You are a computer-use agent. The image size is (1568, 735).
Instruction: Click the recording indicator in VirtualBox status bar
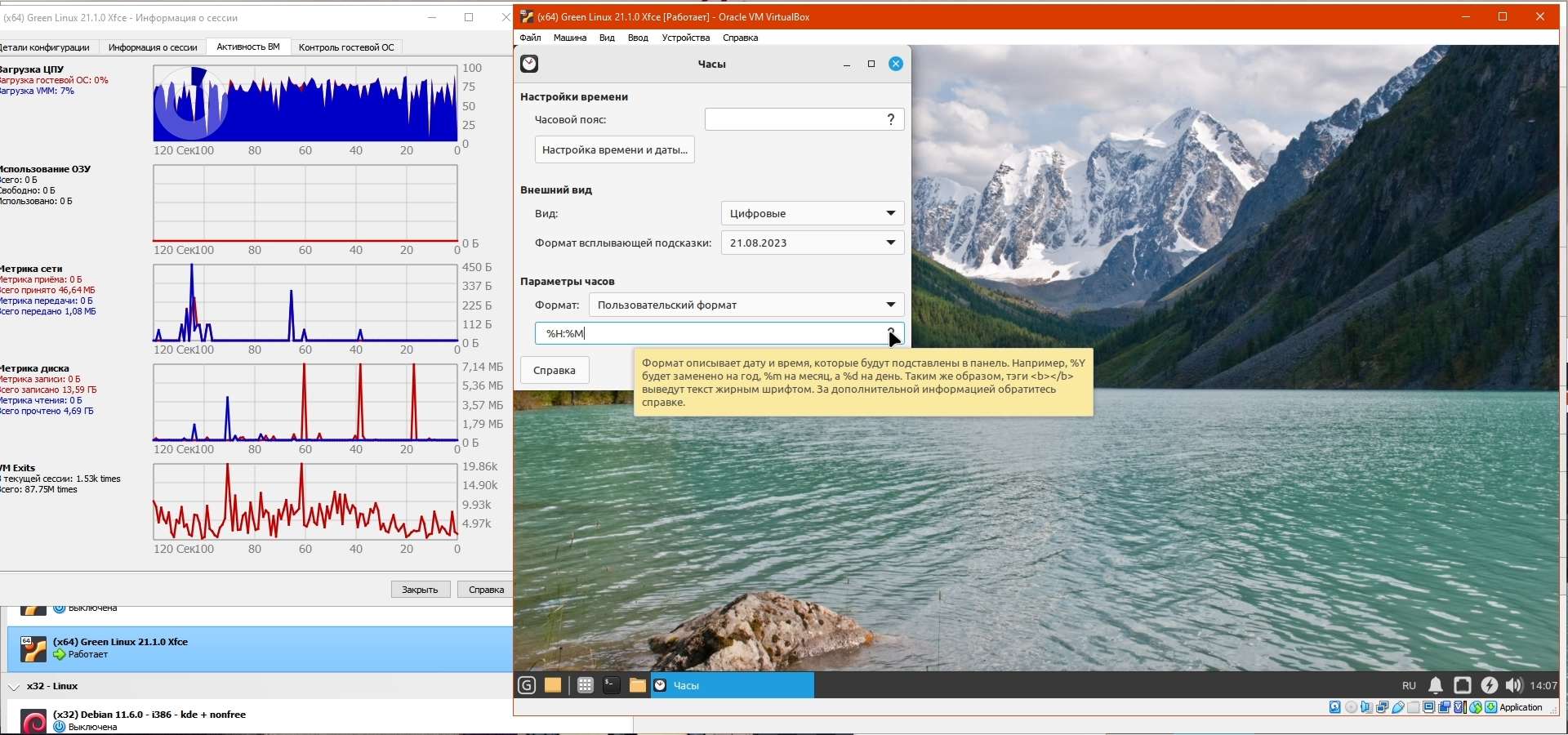(1444, 707)
